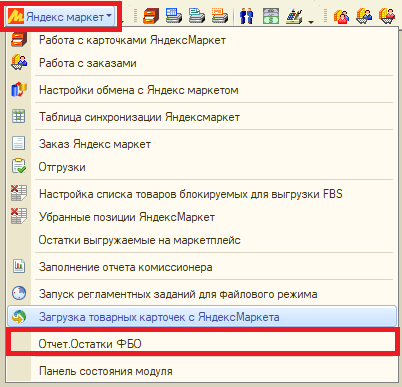Open Настройки обмена с Яндекс маркетом
402x387 pixels.
click(x=202, y=90)
